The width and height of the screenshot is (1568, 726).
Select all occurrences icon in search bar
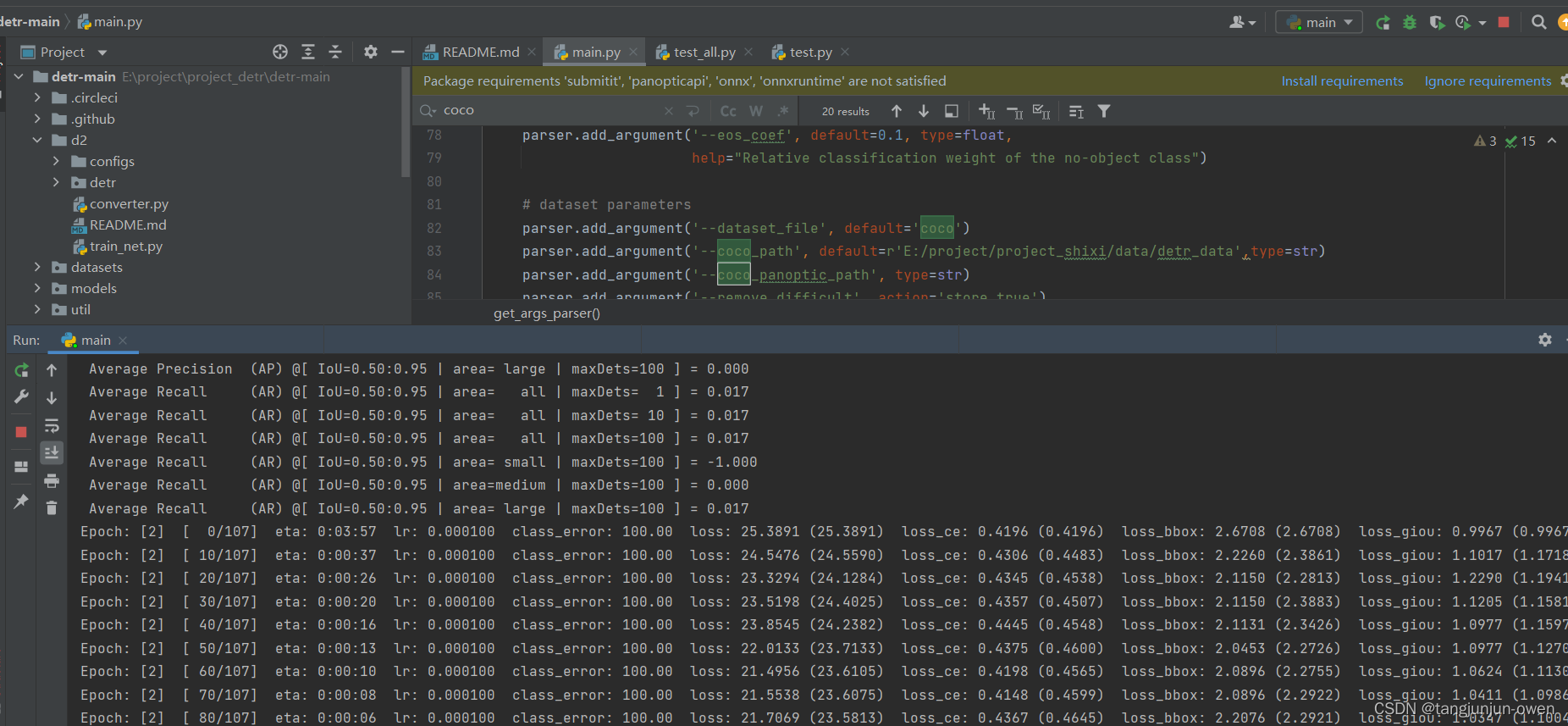tap(1042, 111)
